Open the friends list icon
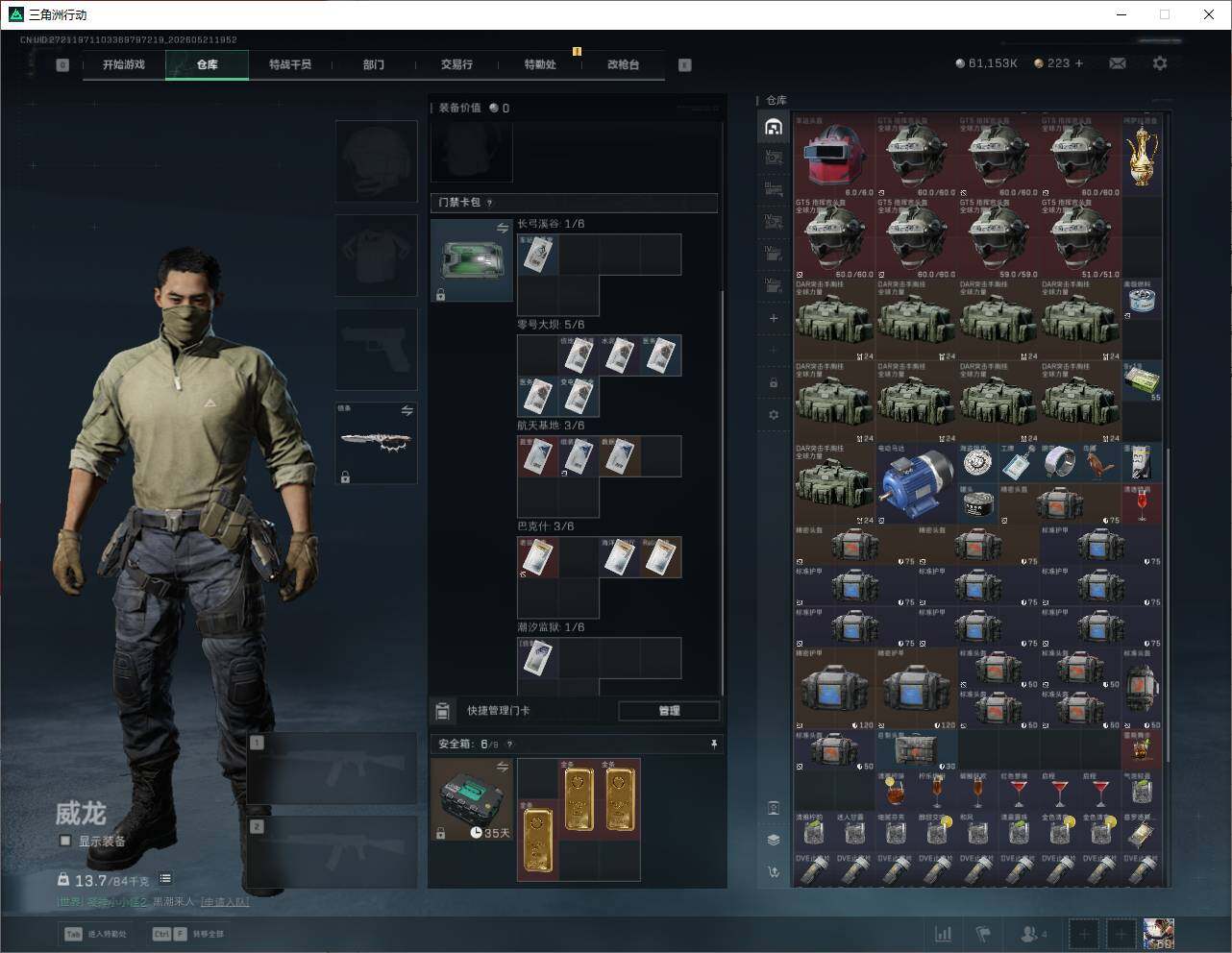The image size is (1232, 953). coord(1034,934)
